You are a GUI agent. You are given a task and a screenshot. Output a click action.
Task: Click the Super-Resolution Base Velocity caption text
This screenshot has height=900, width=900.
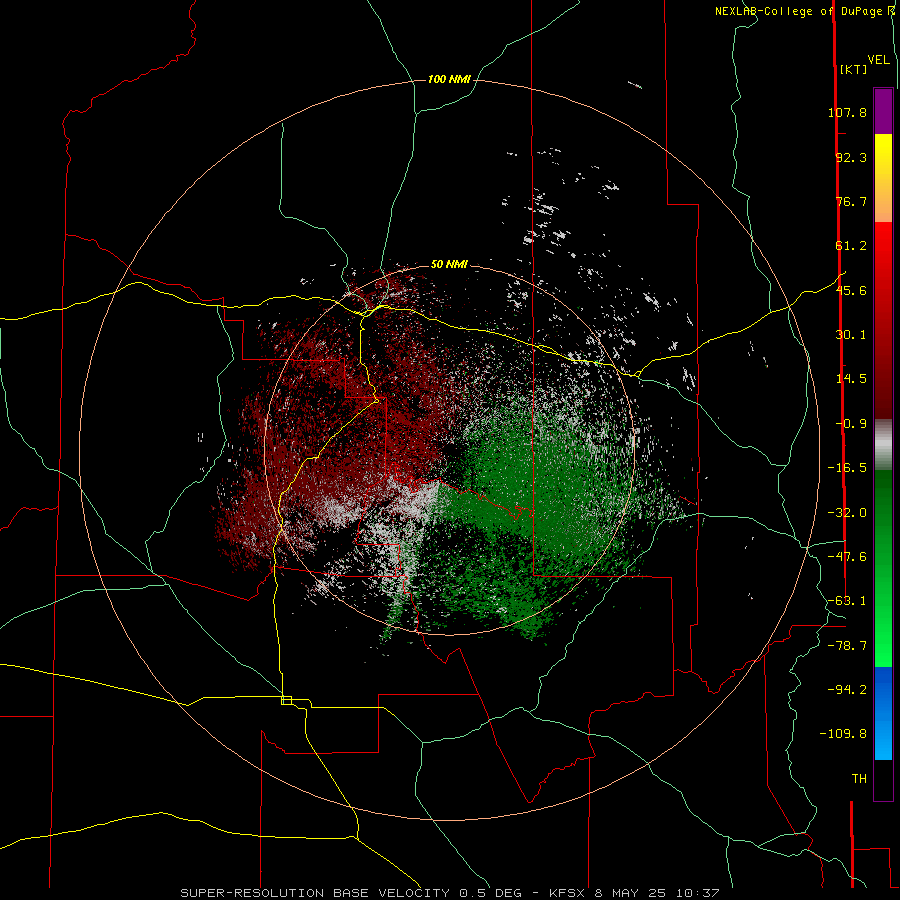tap(449, 893)
